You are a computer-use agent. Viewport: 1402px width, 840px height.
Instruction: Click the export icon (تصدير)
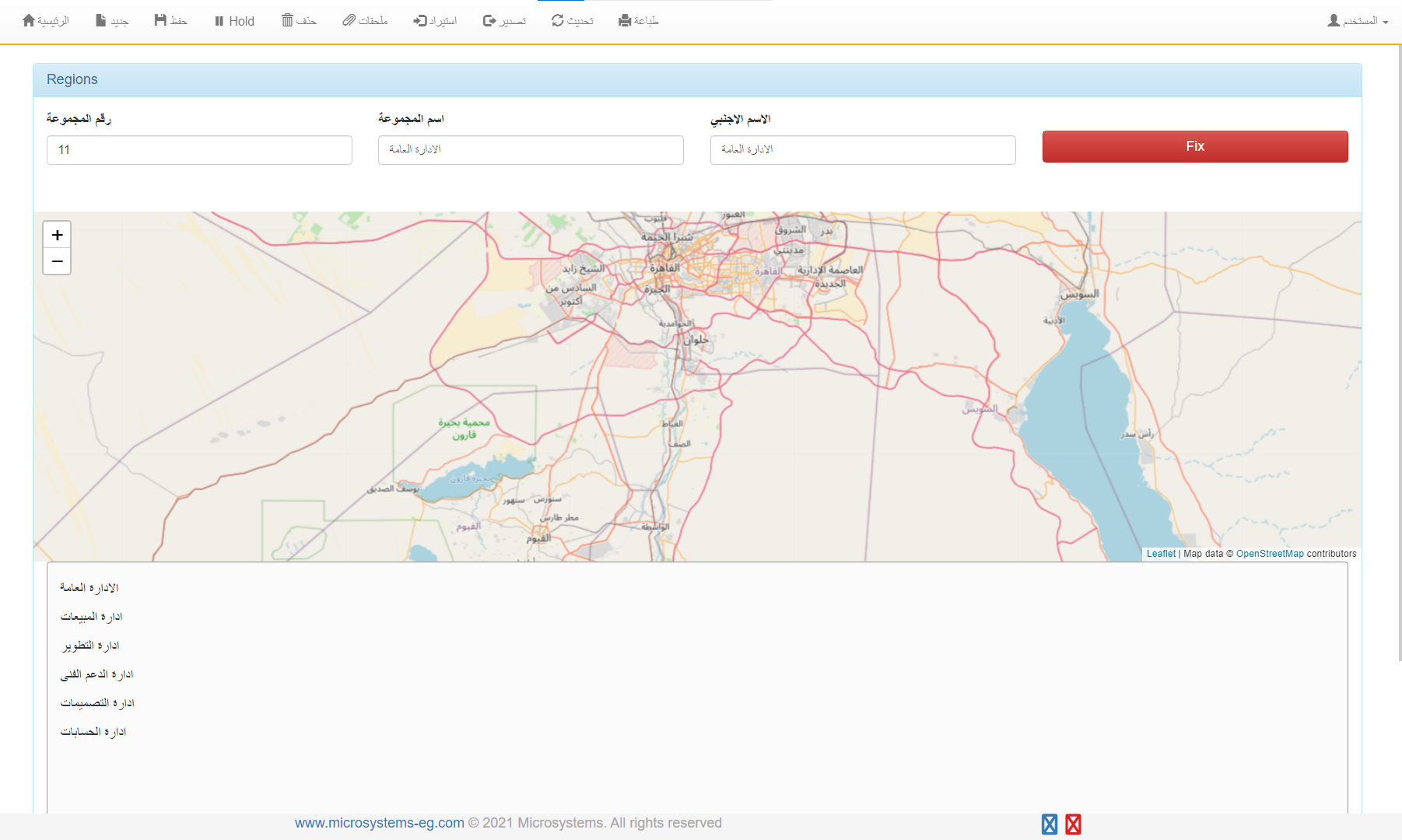489,20
